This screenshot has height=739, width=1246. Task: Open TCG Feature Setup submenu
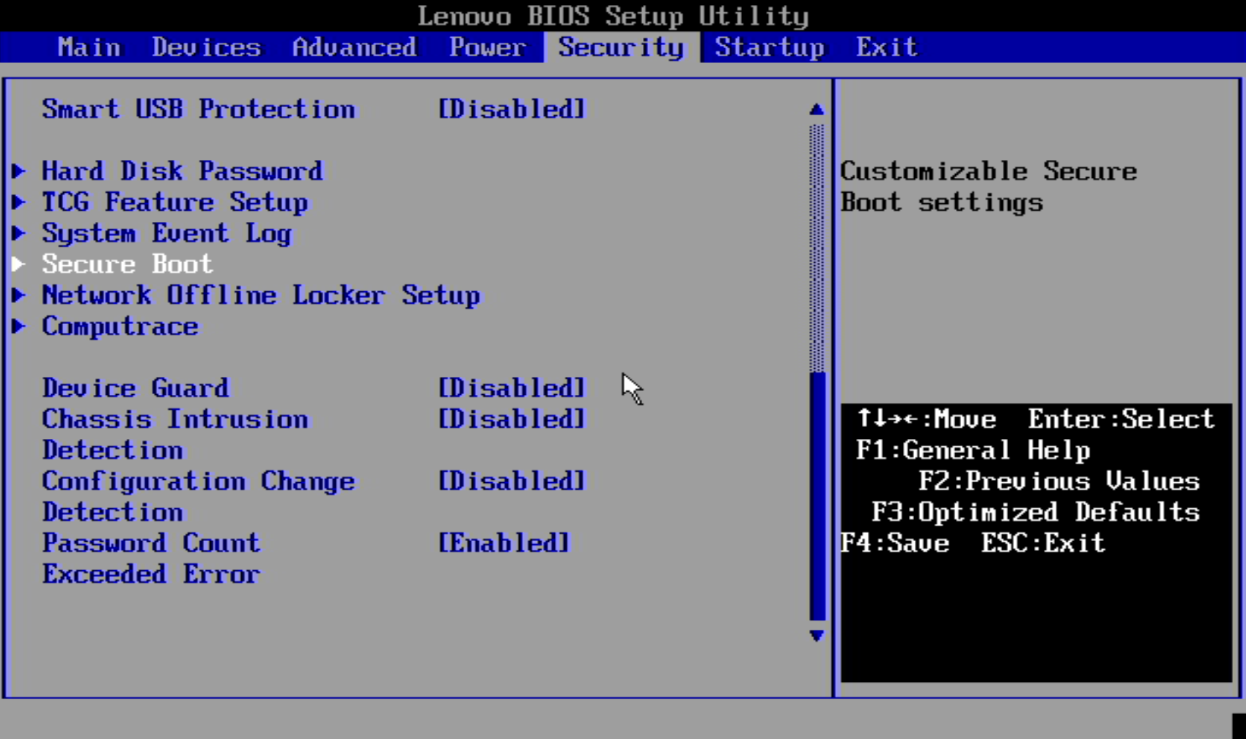coord(175,202)
